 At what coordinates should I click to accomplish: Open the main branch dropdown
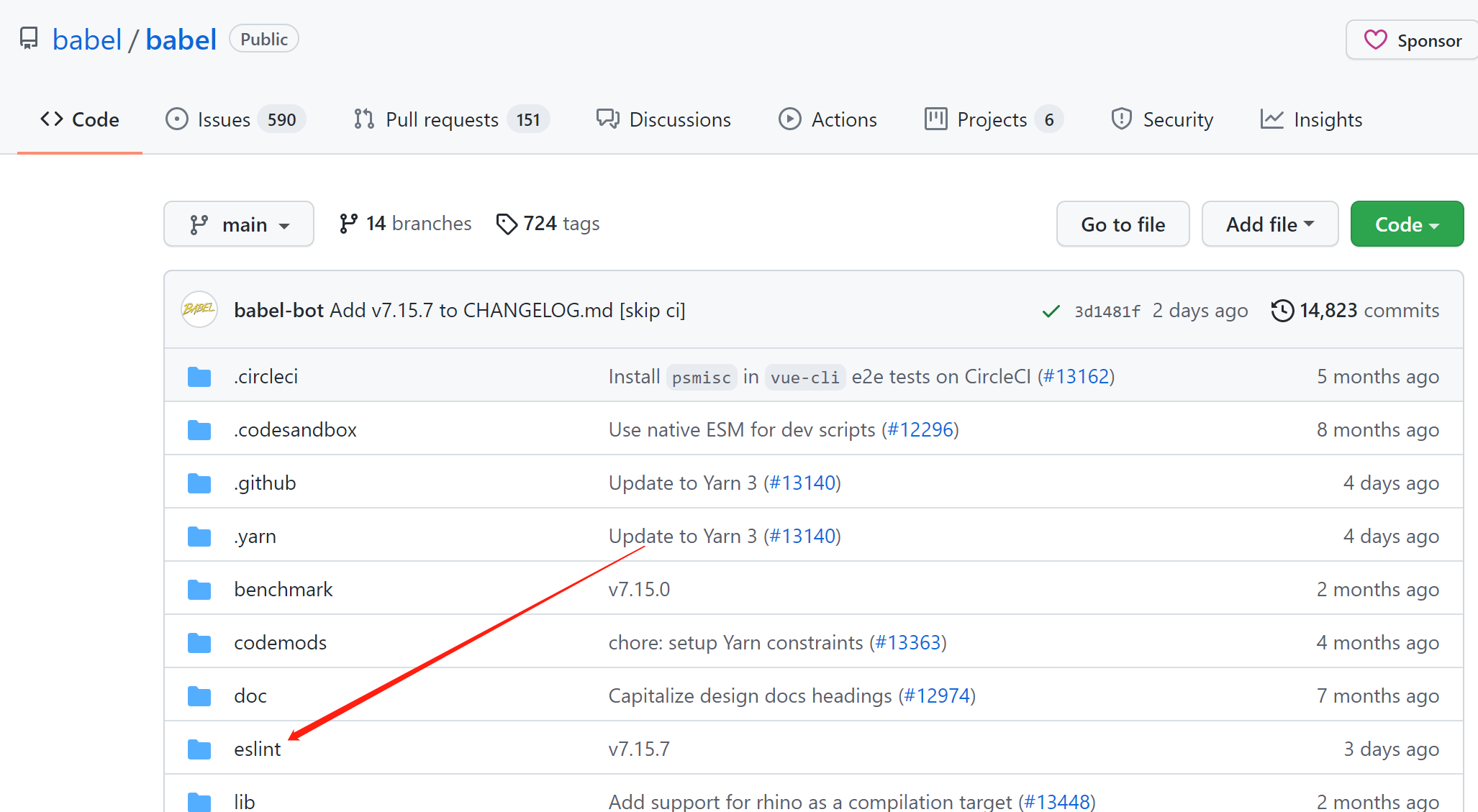point(239,224)
